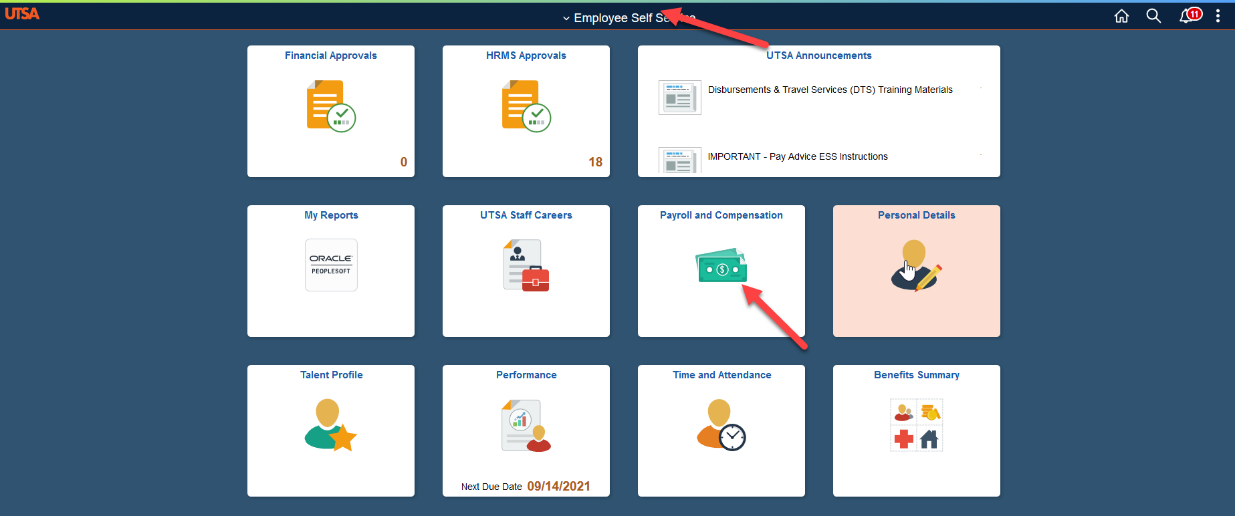Open the three-dot actions menu
The image size is (1235, 516).
point(1217,16)
